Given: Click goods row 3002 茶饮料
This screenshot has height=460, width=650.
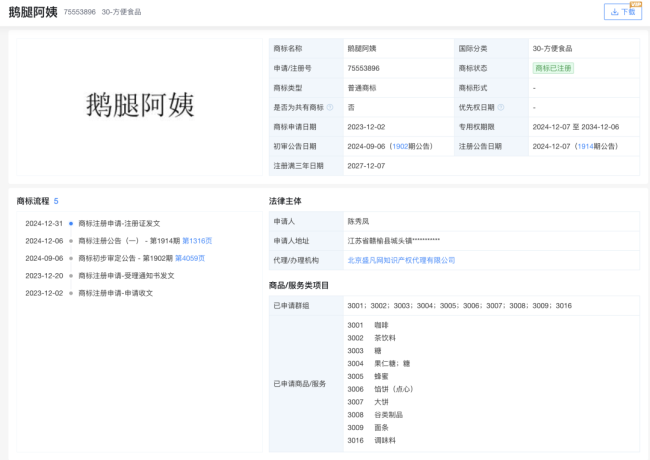Looking at the screenshot, I should (371, 338).
